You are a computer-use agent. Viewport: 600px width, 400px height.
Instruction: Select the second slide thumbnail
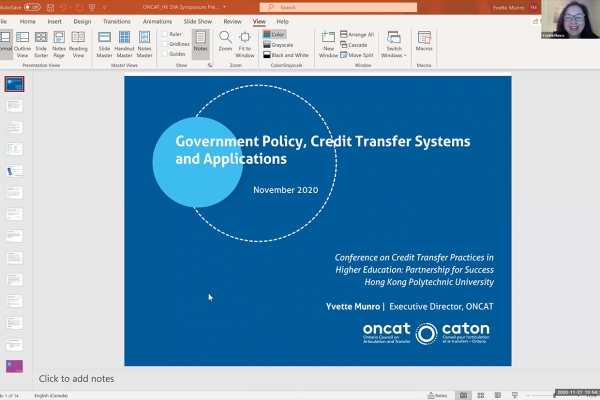pos(14,106)
